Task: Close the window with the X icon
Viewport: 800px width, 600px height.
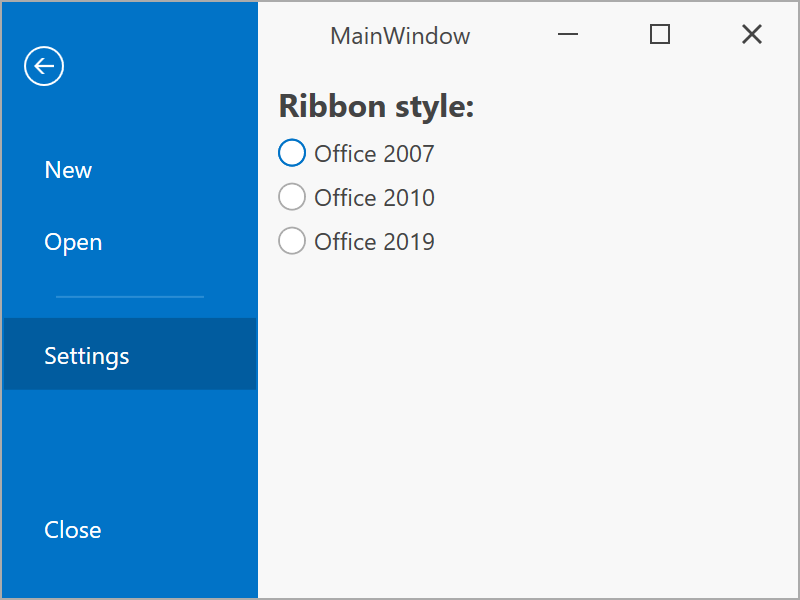Action: pyautogui.click(x=751, y=35)
